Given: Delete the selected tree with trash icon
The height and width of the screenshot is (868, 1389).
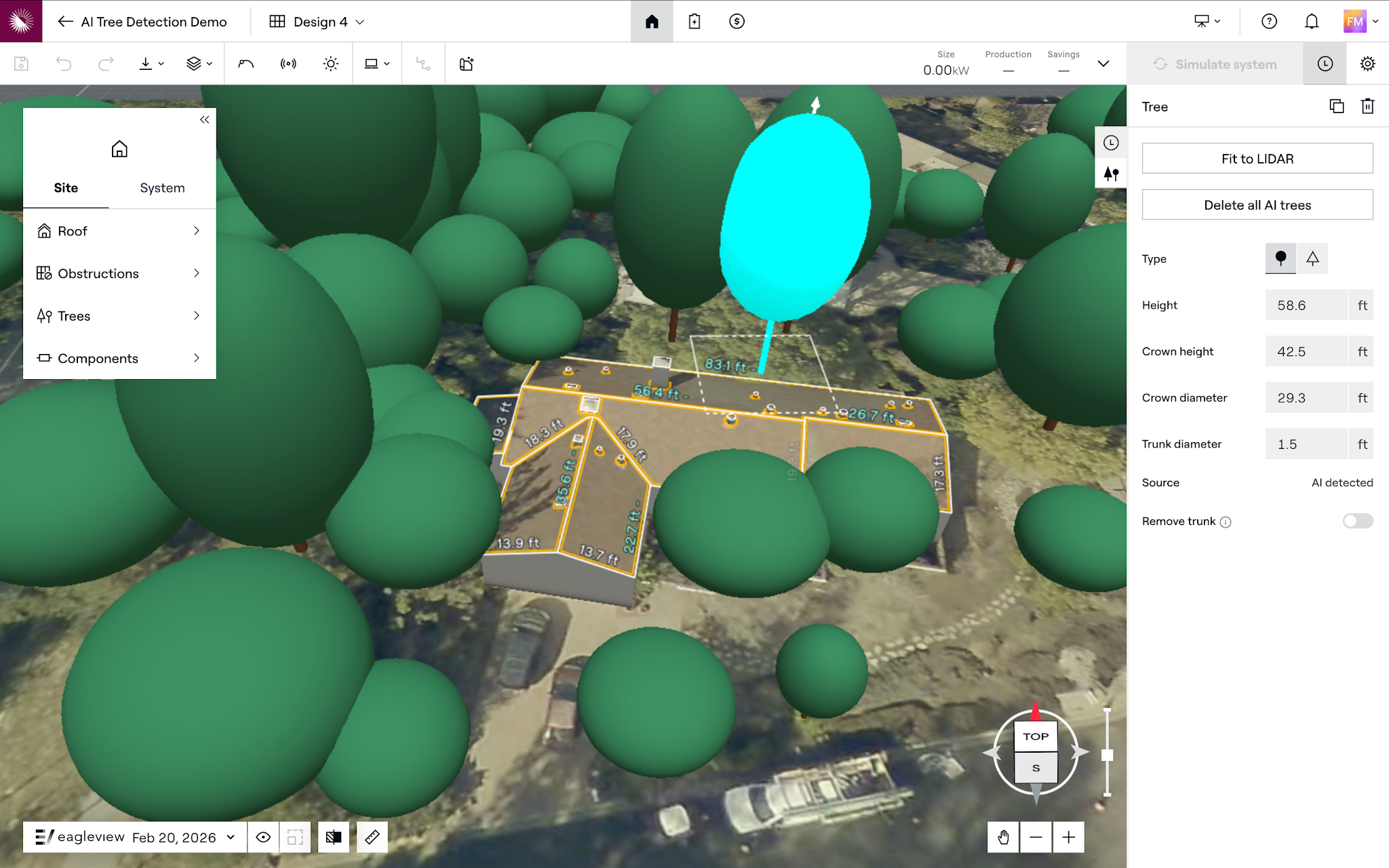Looking at the screenshot, I should click(x=1367, y=106).
